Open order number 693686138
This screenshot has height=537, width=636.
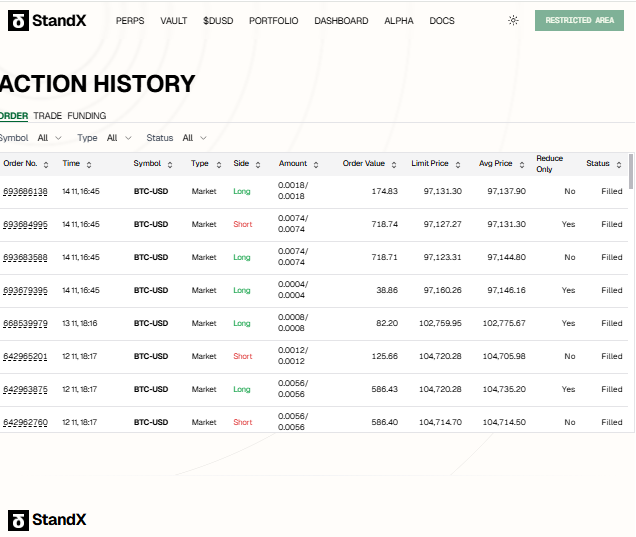pyautogui.click(x=25, y=191)
